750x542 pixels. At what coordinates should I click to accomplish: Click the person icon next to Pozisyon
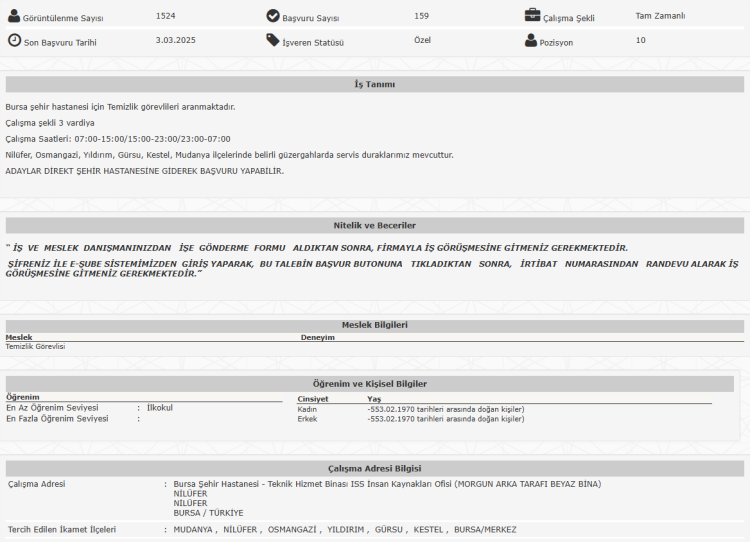(x=532, y=41)
